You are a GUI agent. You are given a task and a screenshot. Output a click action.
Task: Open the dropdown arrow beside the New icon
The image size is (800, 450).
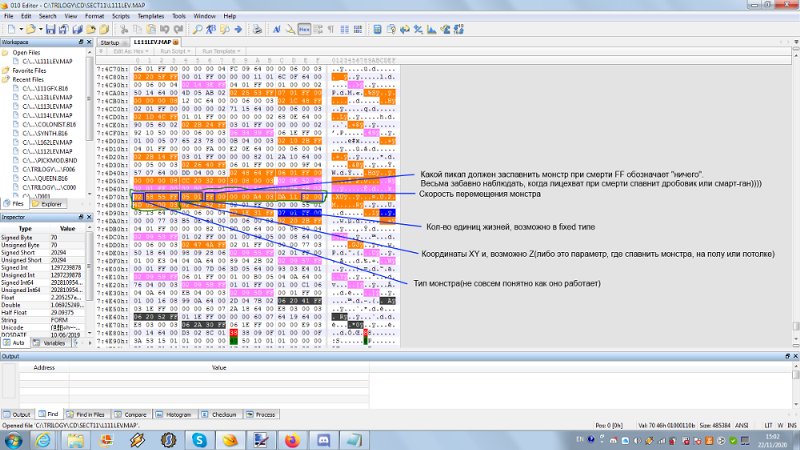(x=21, y=30)
